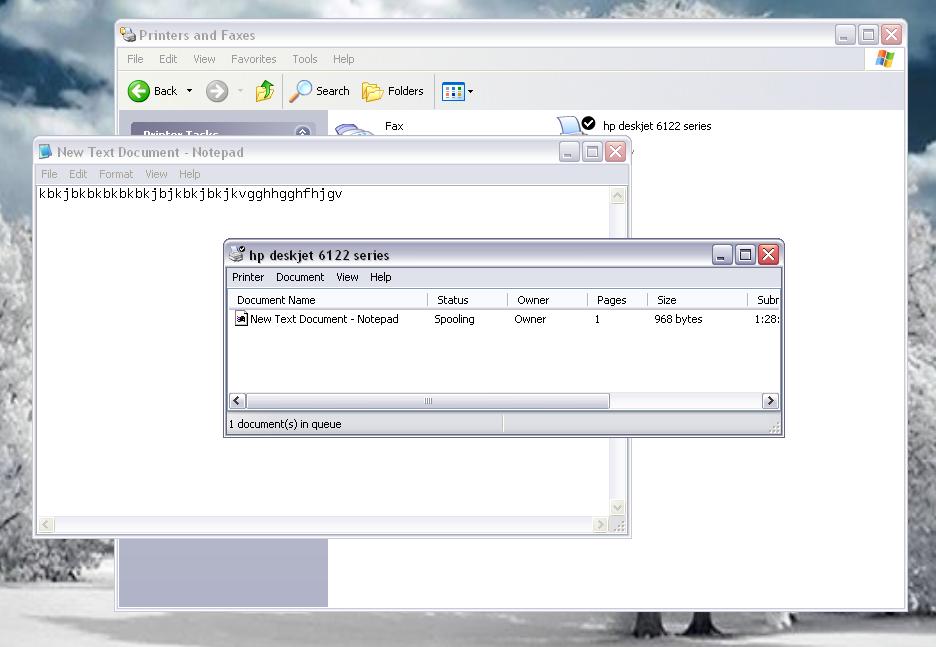Click the Notepad vertical scroll down arrow
The height and width of the screenshot is (647, 936).
tap(618, 508)
